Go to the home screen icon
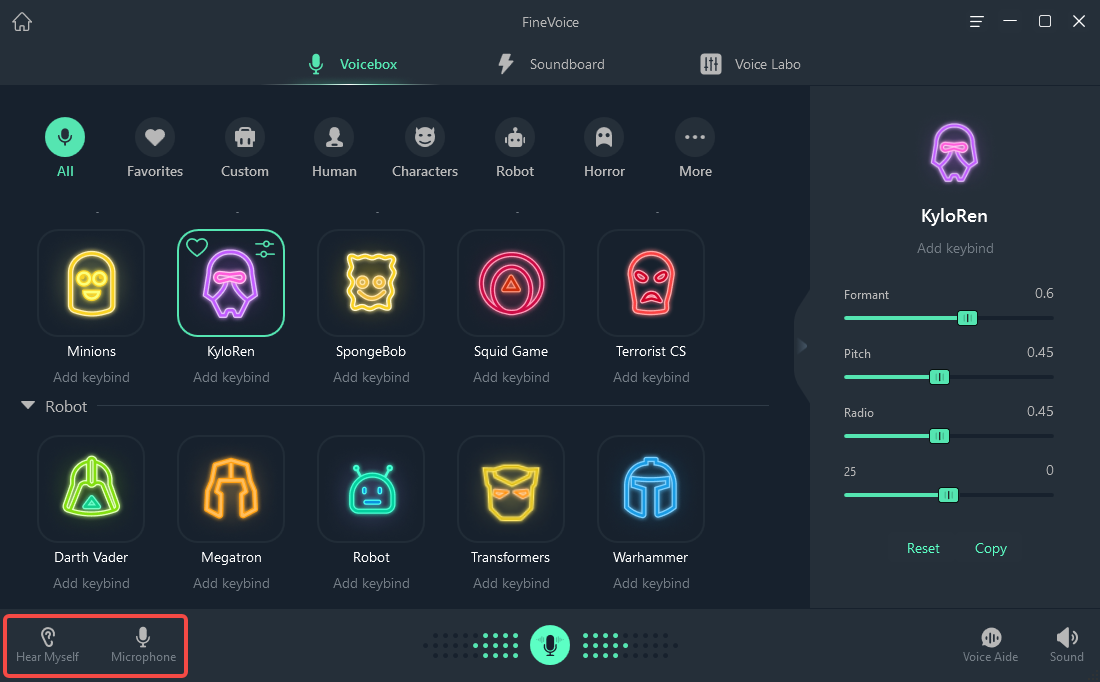This screenshot has height=682, width=1100. 22,22
